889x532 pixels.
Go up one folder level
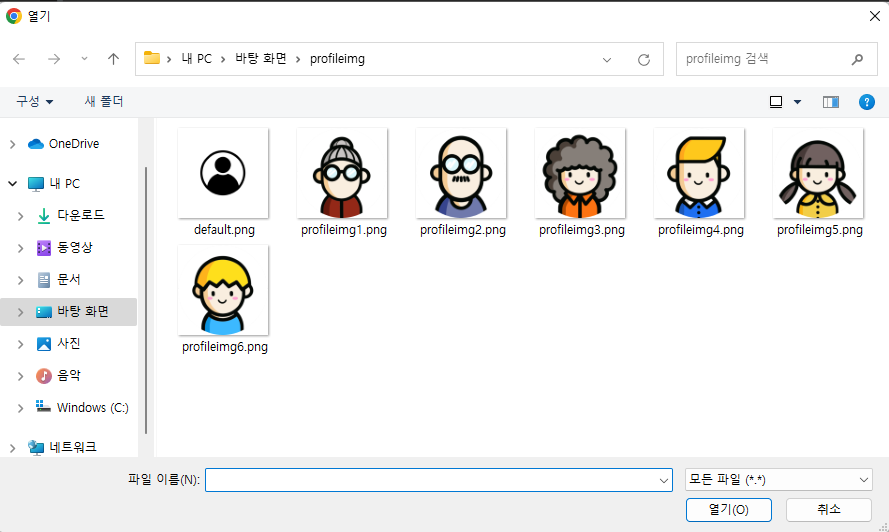[x=113, y=59]
